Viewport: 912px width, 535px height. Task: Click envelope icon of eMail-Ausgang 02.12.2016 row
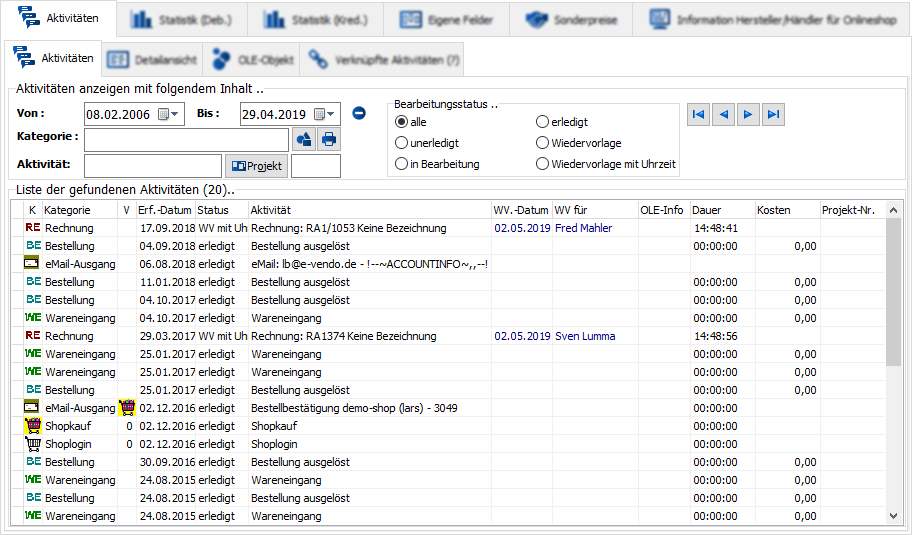(x=31, y=406)
